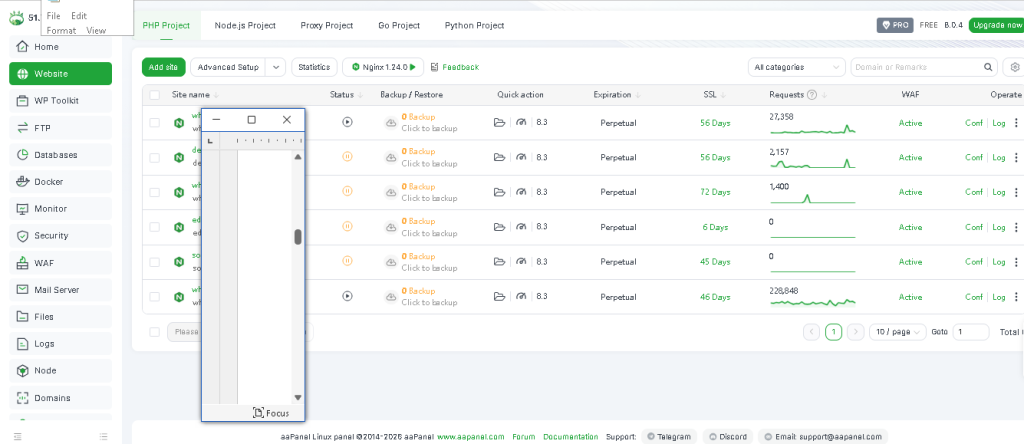Check the box for the 27,358 requests row
This screenshot has height=444, width=1024.
point(154,122)
